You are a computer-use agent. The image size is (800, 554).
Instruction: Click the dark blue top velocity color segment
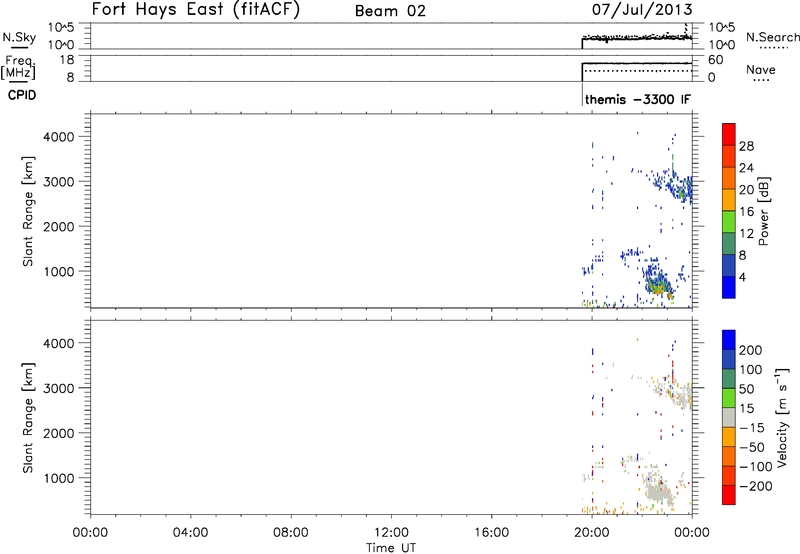pyautogui.click(x=729, y=340)
